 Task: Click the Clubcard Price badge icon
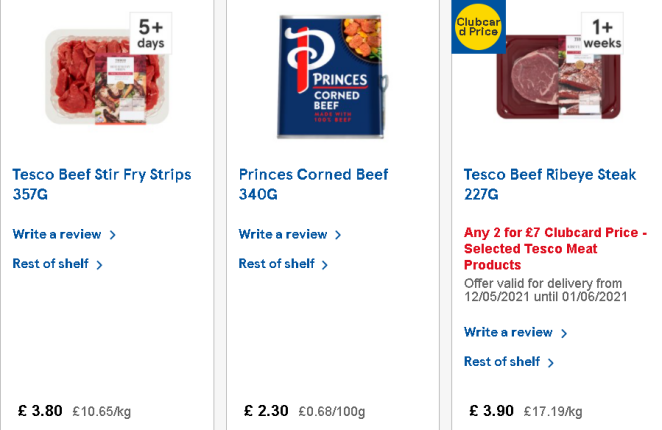coord(478,27)
